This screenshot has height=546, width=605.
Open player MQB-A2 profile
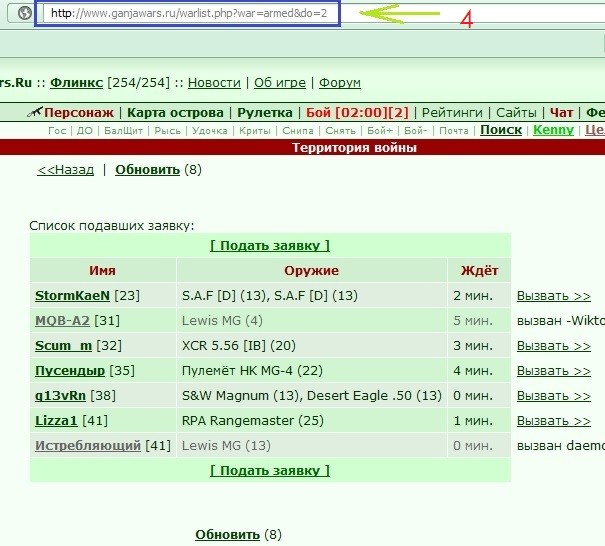click(x=62, y=321)
